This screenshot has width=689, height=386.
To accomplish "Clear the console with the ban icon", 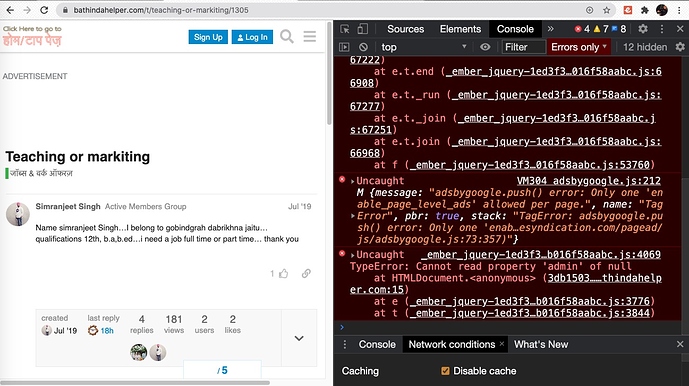I will click(x=363, y=47).
